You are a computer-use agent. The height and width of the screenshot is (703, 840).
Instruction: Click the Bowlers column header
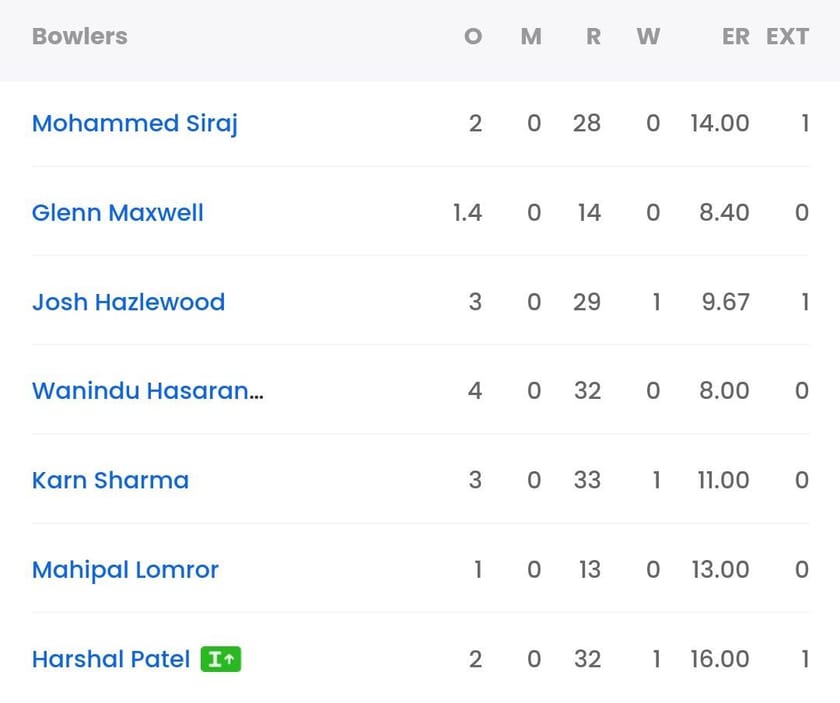tap(79, 36)
